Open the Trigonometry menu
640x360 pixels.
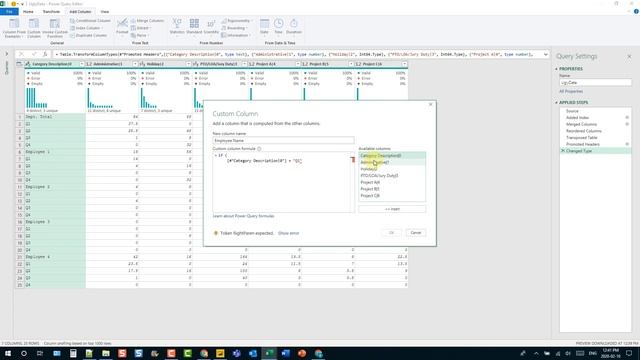click(x=236, y=21)
